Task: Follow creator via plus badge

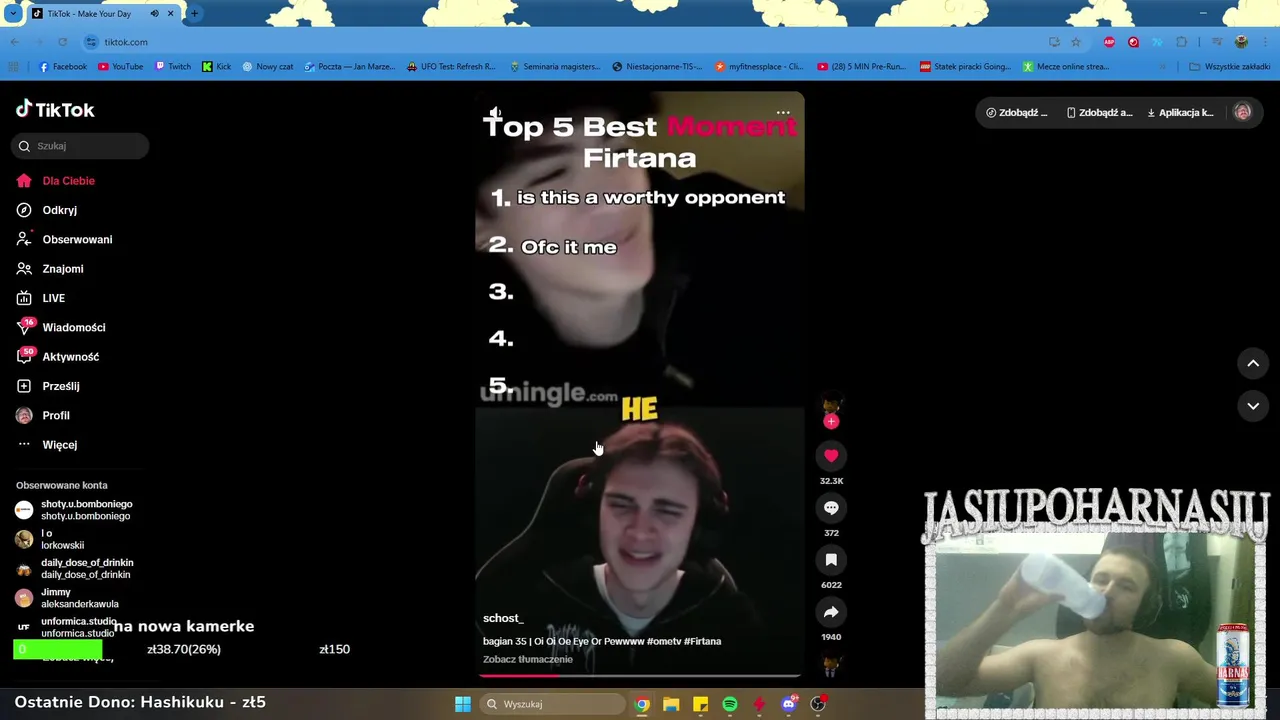Action: click(x=831, y=421)
